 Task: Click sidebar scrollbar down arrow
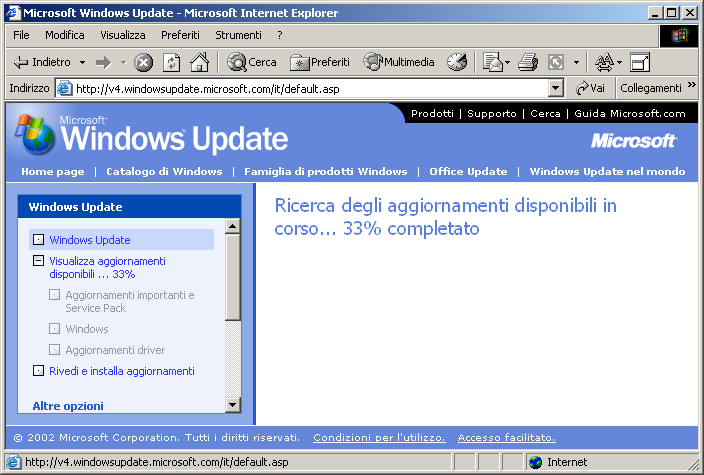point(232,405)
